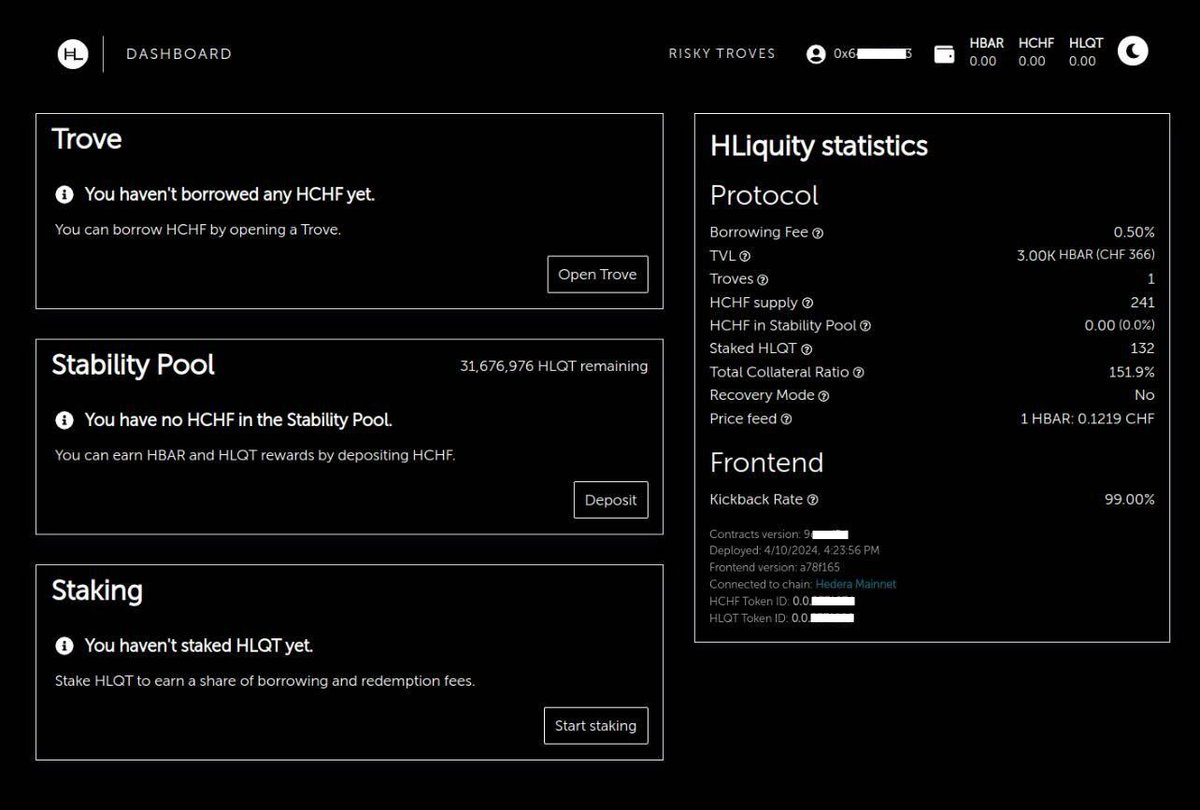Open the Hedera Mainnet chain link
Viewport: 1200px width, 810px height.
click(x=856, y=584)
